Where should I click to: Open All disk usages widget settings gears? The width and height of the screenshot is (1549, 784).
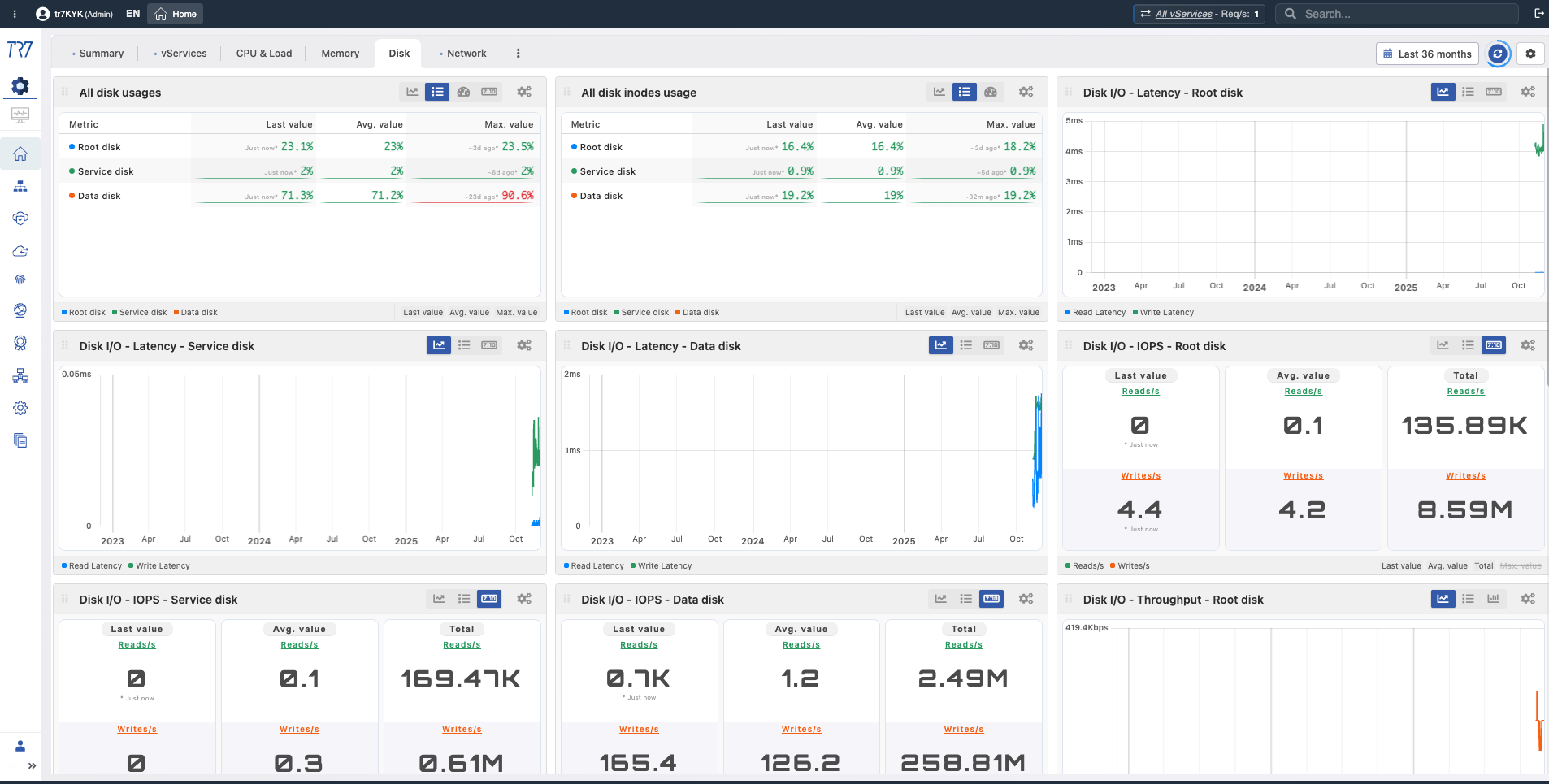(524, 92)
